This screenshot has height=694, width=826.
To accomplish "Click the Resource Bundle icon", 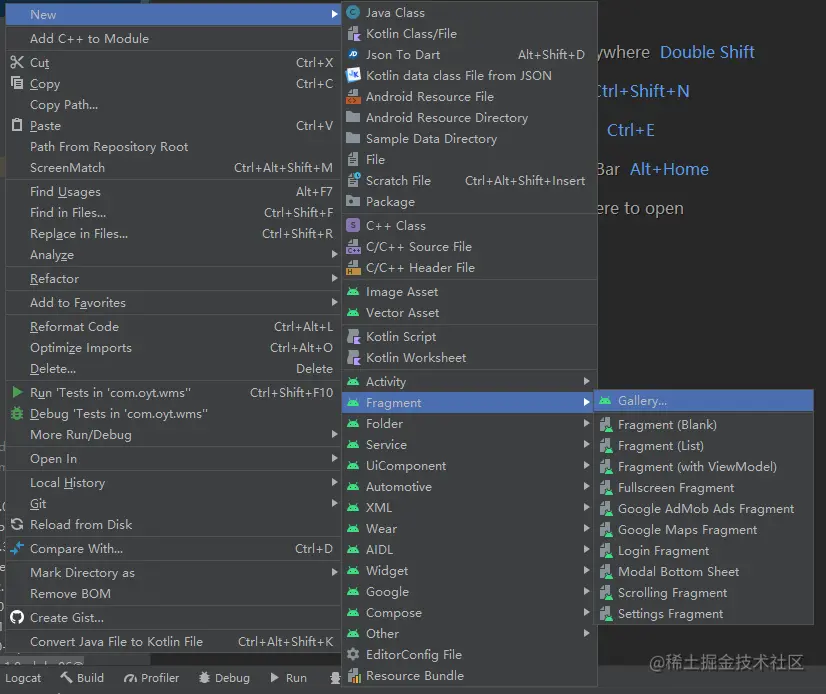I will point(353,676).
